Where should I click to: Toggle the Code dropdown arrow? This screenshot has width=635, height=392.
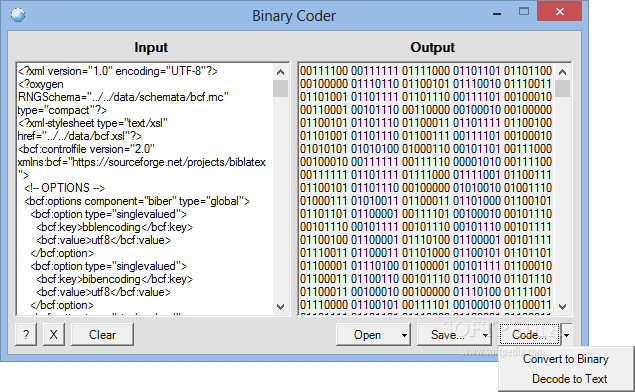click(567, 335)
